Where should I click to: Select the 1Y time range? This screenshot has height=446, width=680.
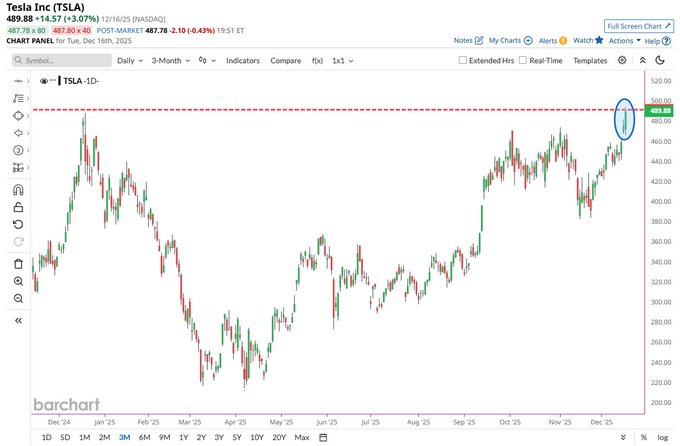(x=184, y=437)
